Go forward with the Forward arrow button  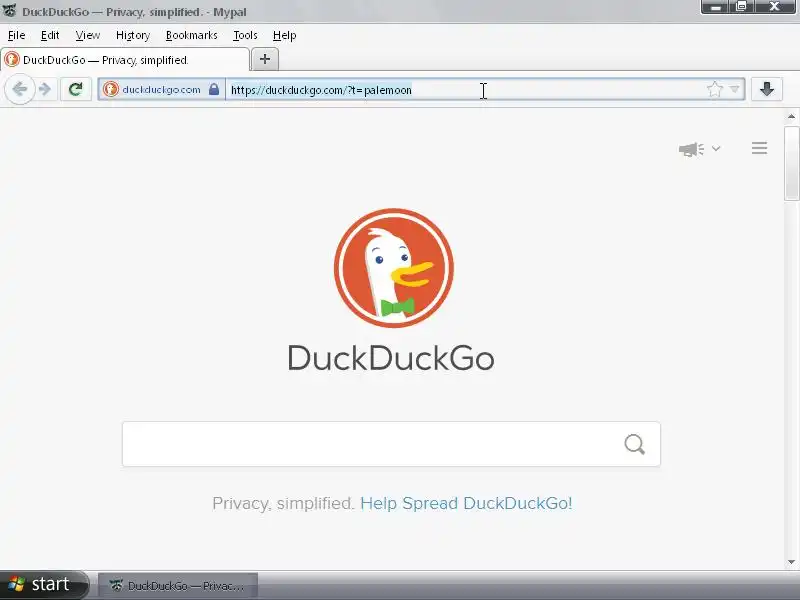click(x=45, y=89)
